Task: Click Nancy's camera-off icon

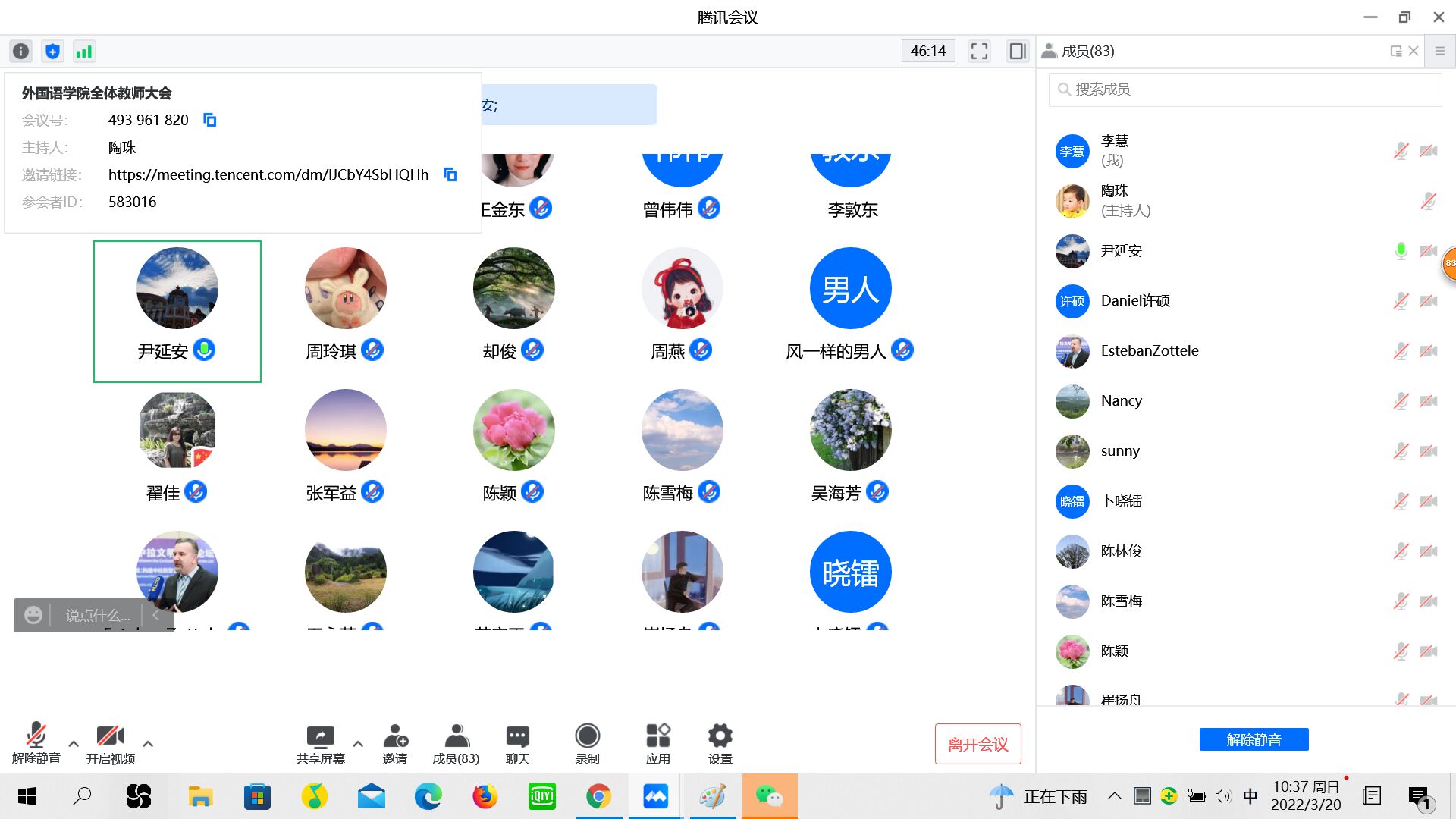Action: point(1429,401)
